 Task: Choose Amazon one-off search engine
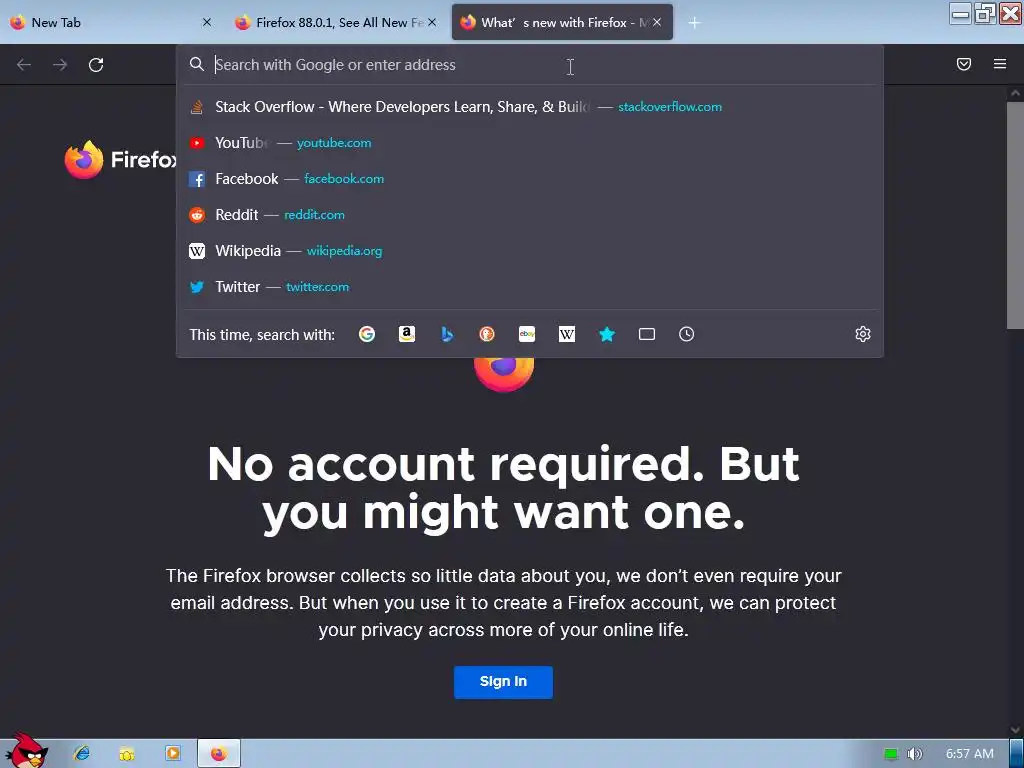point(407,334)
